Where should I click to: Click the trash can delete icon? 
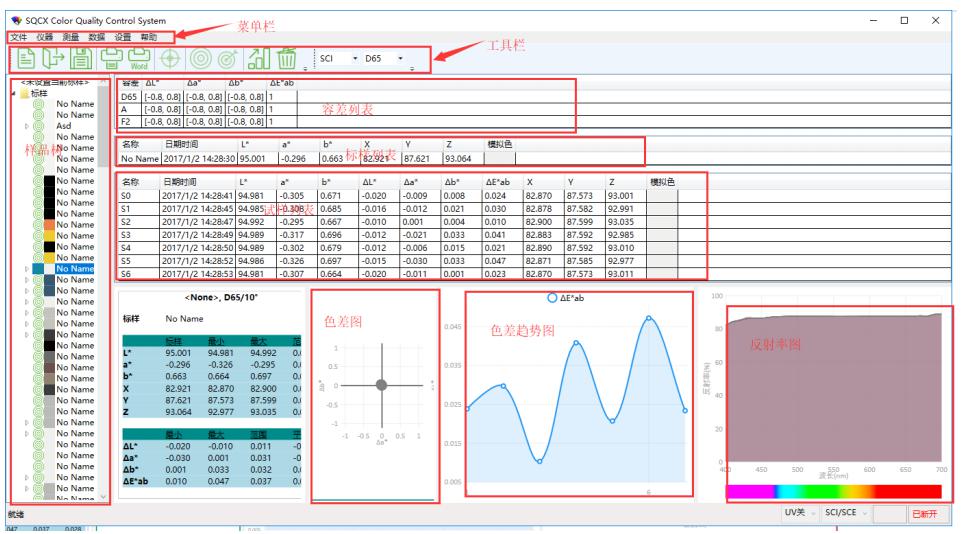coord(286,60)
